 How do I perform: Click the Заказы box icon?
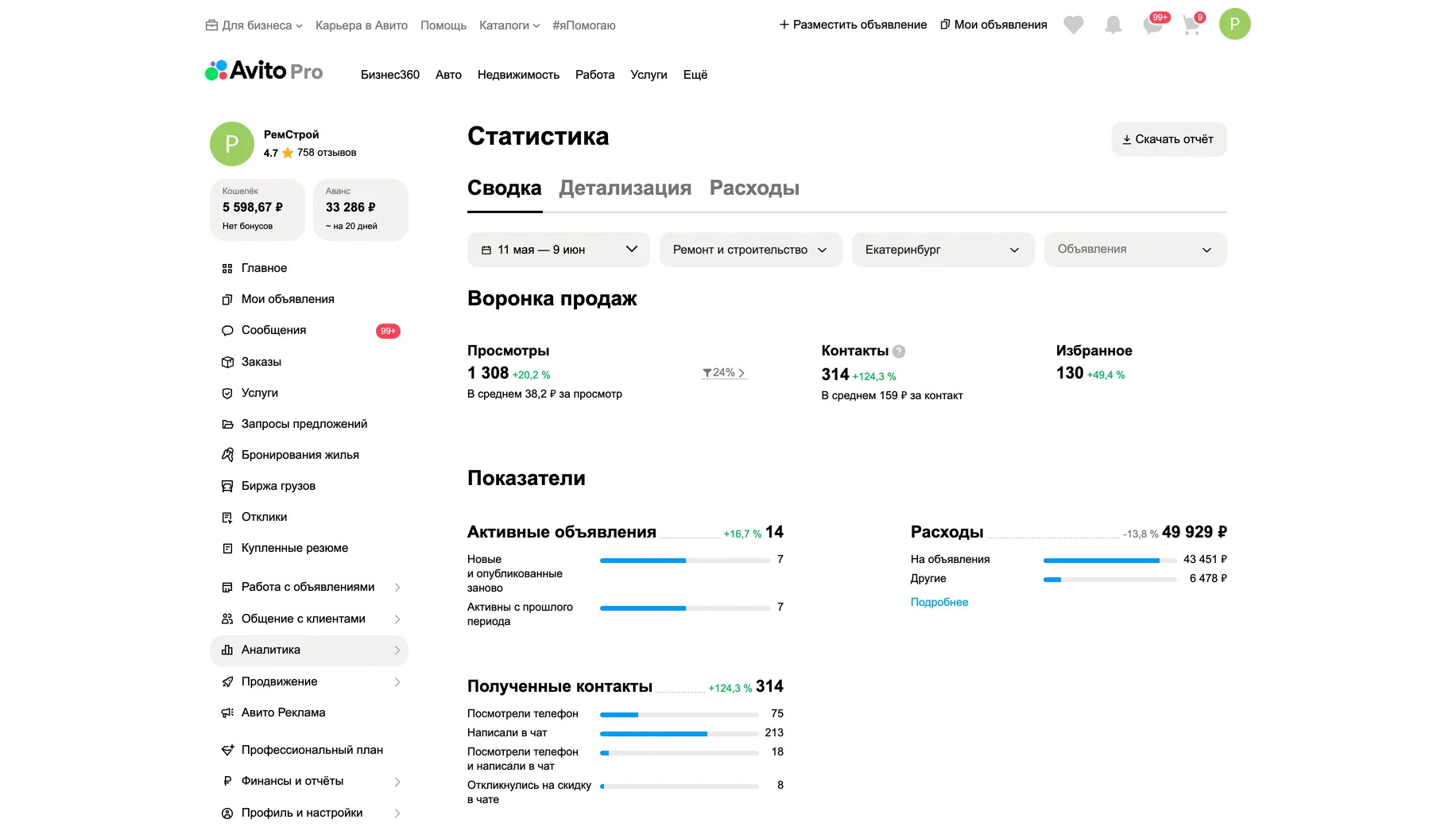tap(227, 363)
